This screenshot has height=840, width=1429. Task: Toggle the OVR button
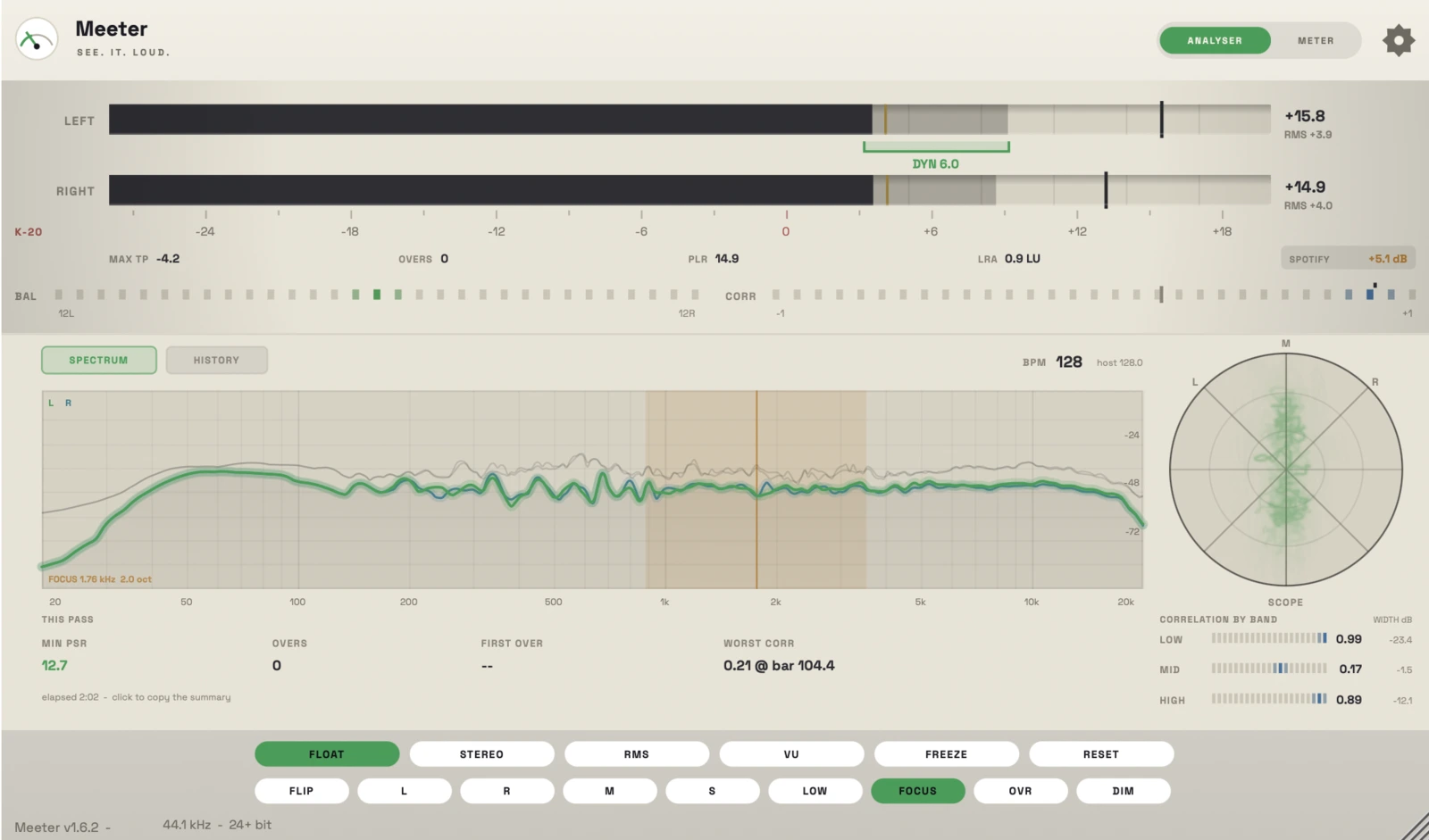tap(1020, 791)
